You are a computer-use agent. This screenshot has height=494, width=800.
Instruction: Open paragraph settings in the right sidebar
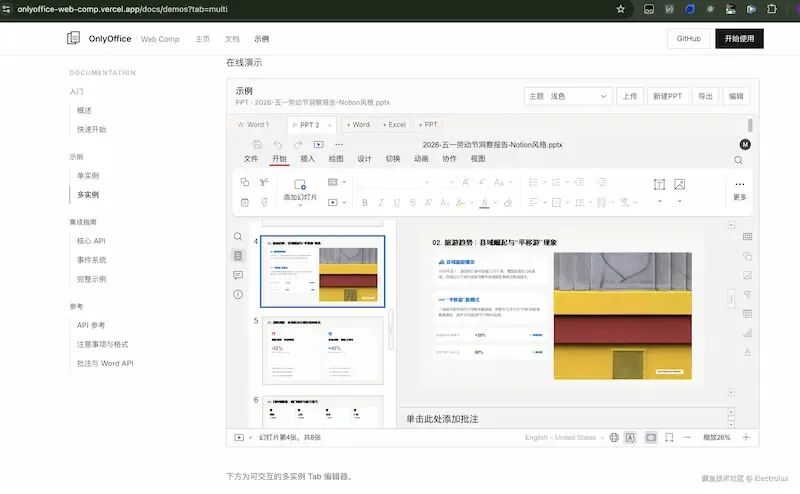[x=747, y=294]
